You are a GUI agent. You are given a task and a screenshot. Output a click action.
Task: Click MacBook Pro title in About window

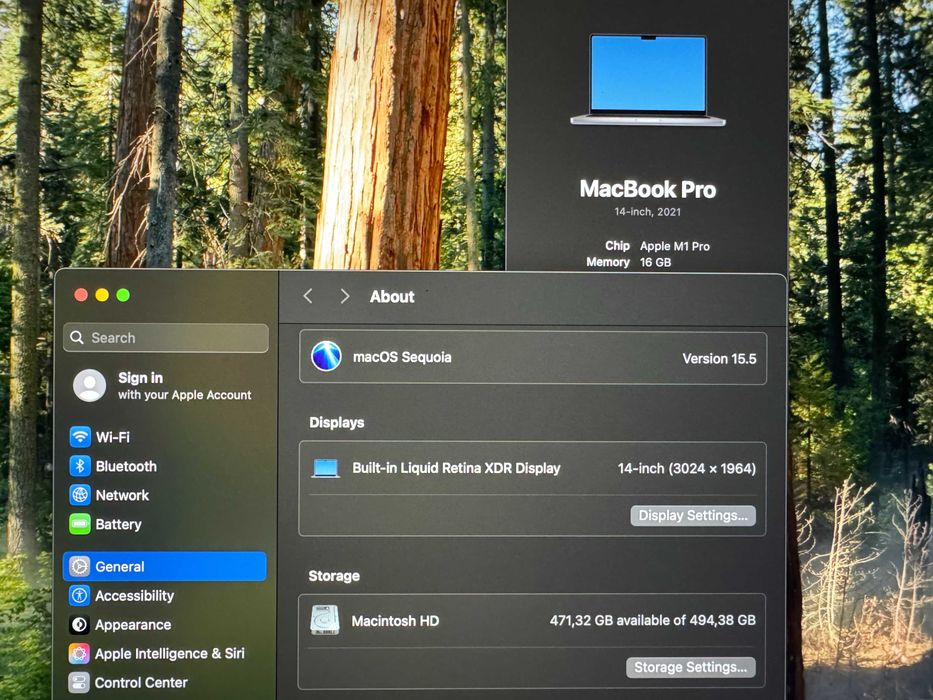(x=648, y=189)
